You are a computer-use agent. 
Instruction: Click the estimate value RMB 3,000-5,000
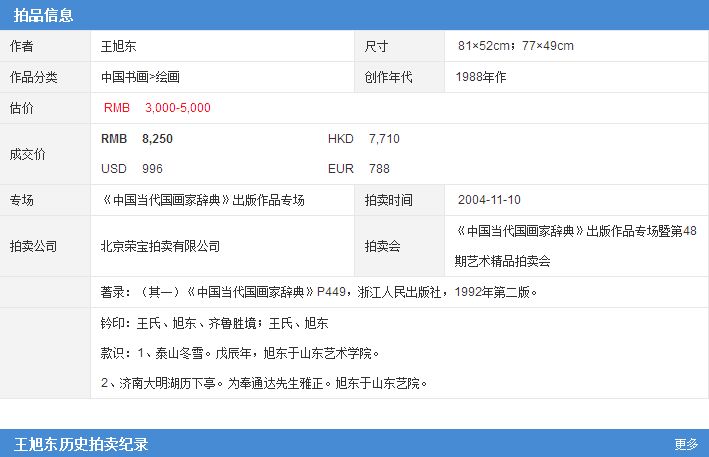point(157,108)
